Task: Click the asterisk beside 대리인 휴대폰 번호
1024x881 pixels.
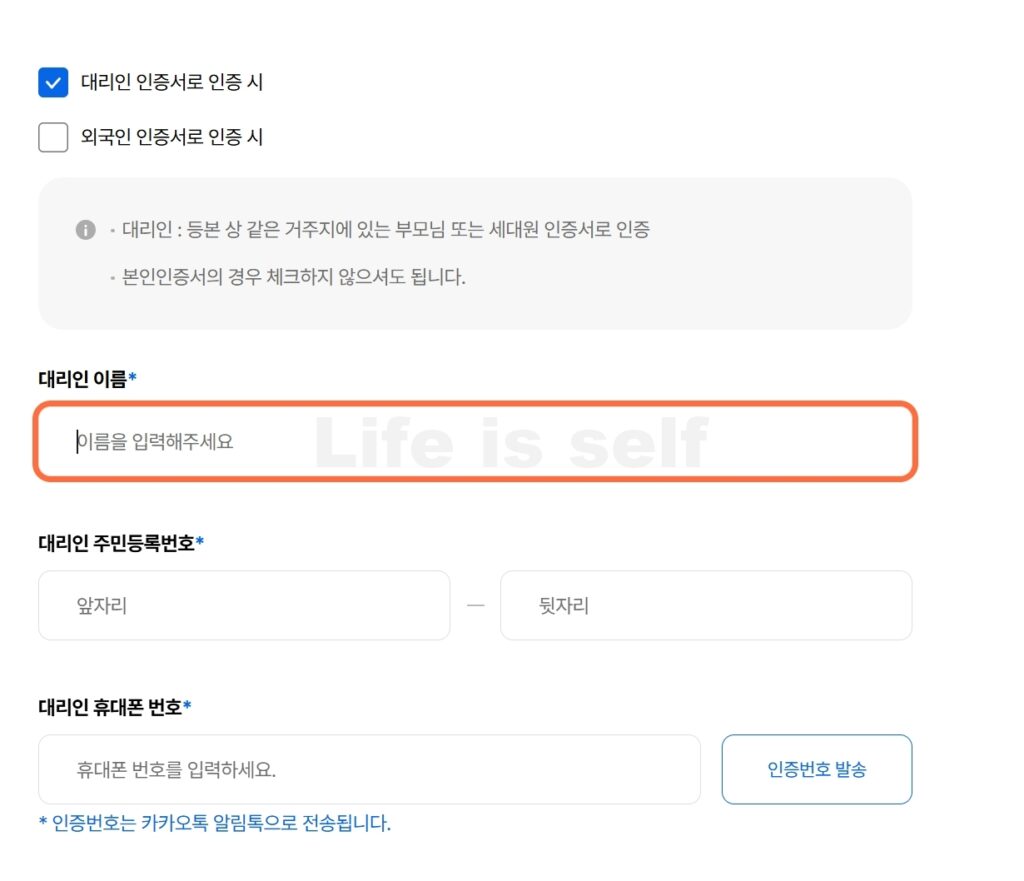Action: pos(187,707)
